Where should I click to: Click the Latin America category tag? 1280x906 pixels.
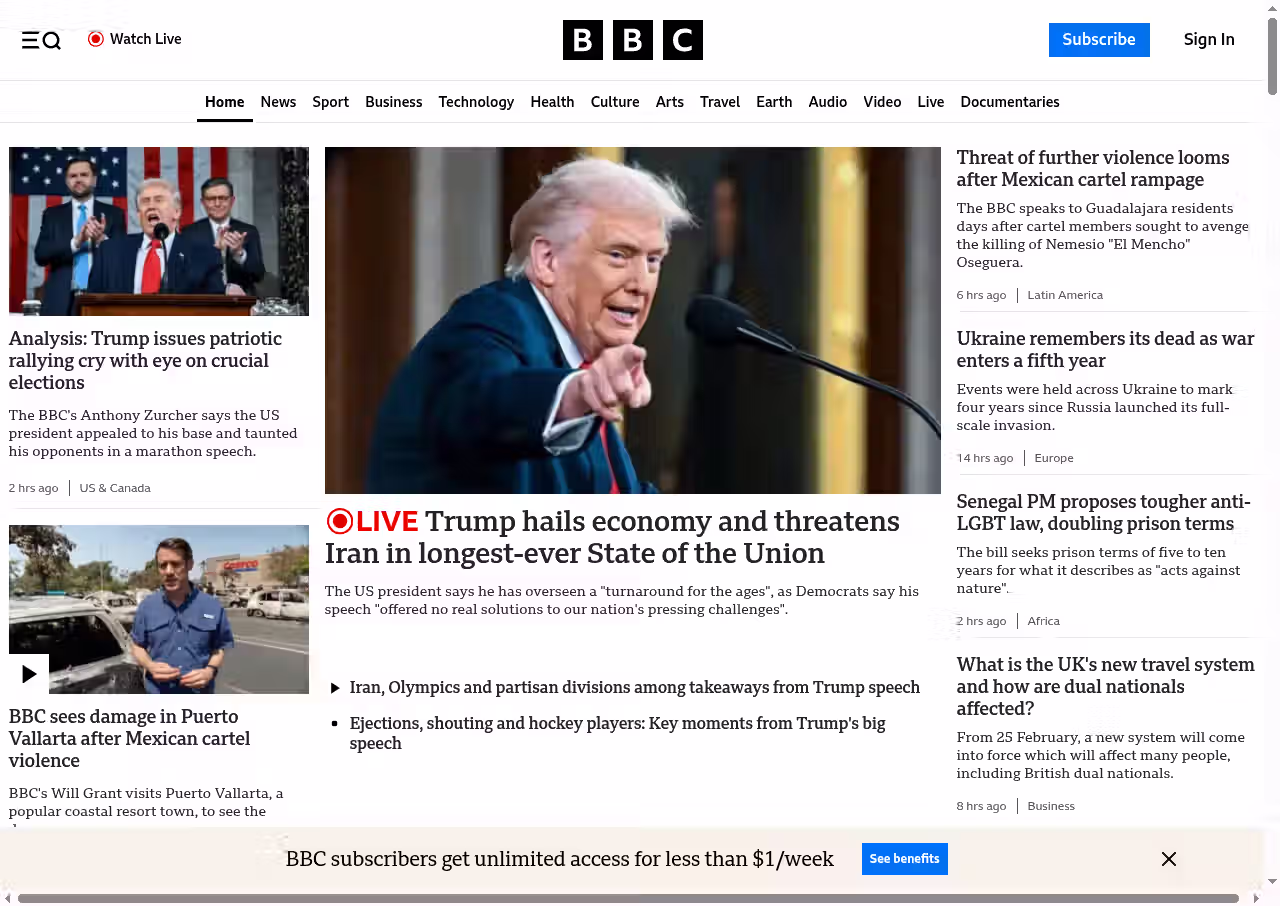[1064, 295]
